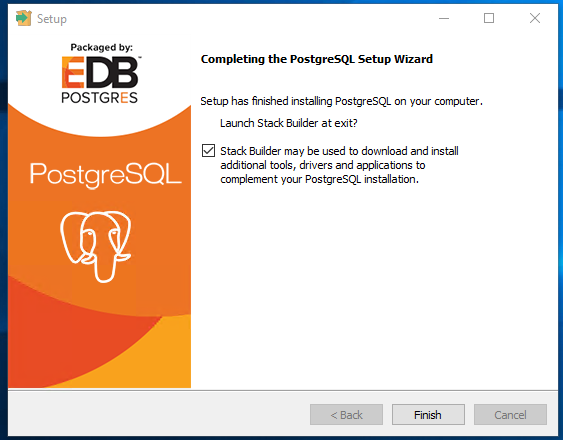Click the Setup title text in title bar
Image resolution: width=563 pixels, height=440 pixels.
tap(52, 19)
